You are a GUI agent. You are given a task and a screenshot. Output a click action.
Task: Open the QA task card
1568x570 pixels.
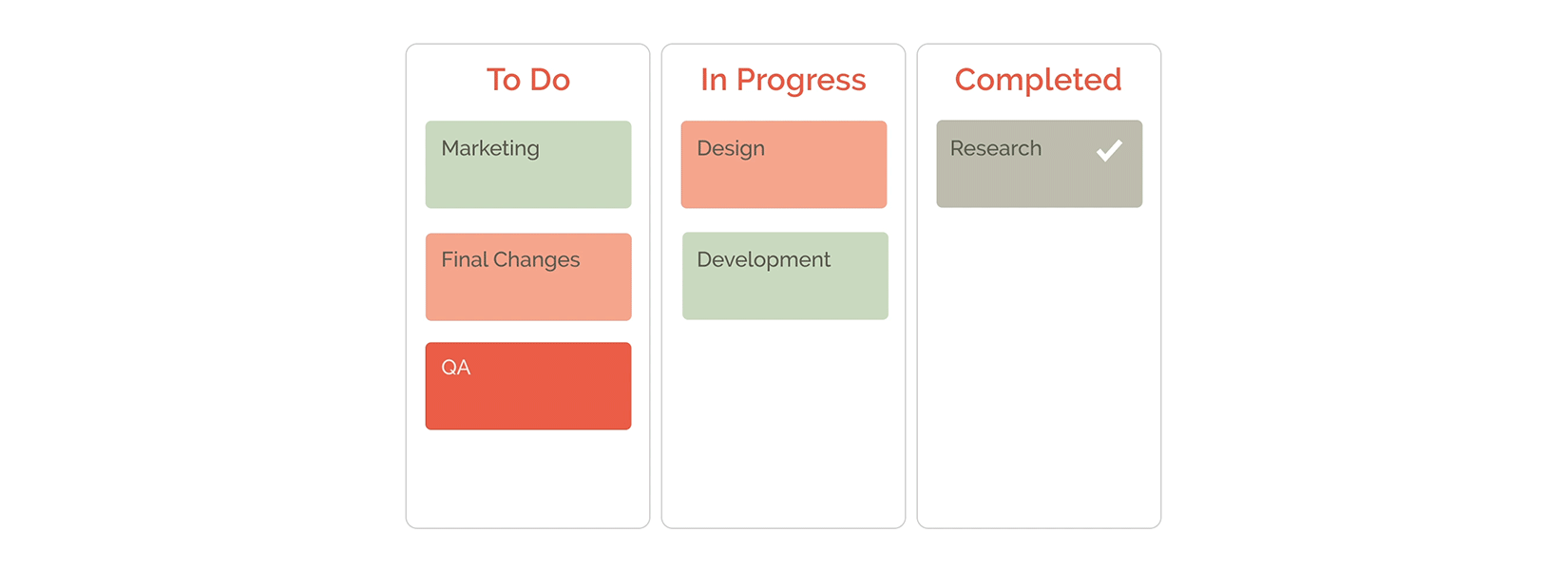click(528, 386)
